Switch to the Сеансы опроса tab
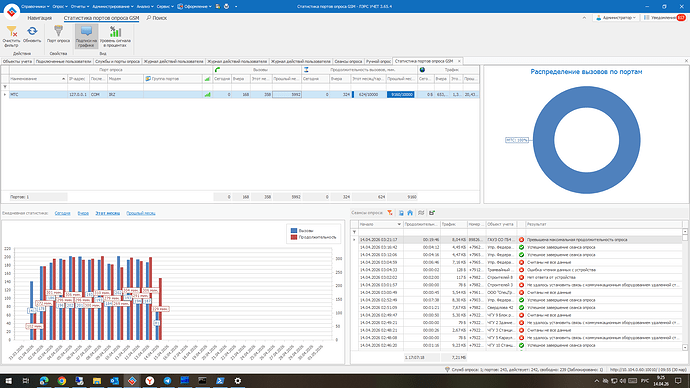The width and height of the screenshot is (690, 388). point(348,61)
